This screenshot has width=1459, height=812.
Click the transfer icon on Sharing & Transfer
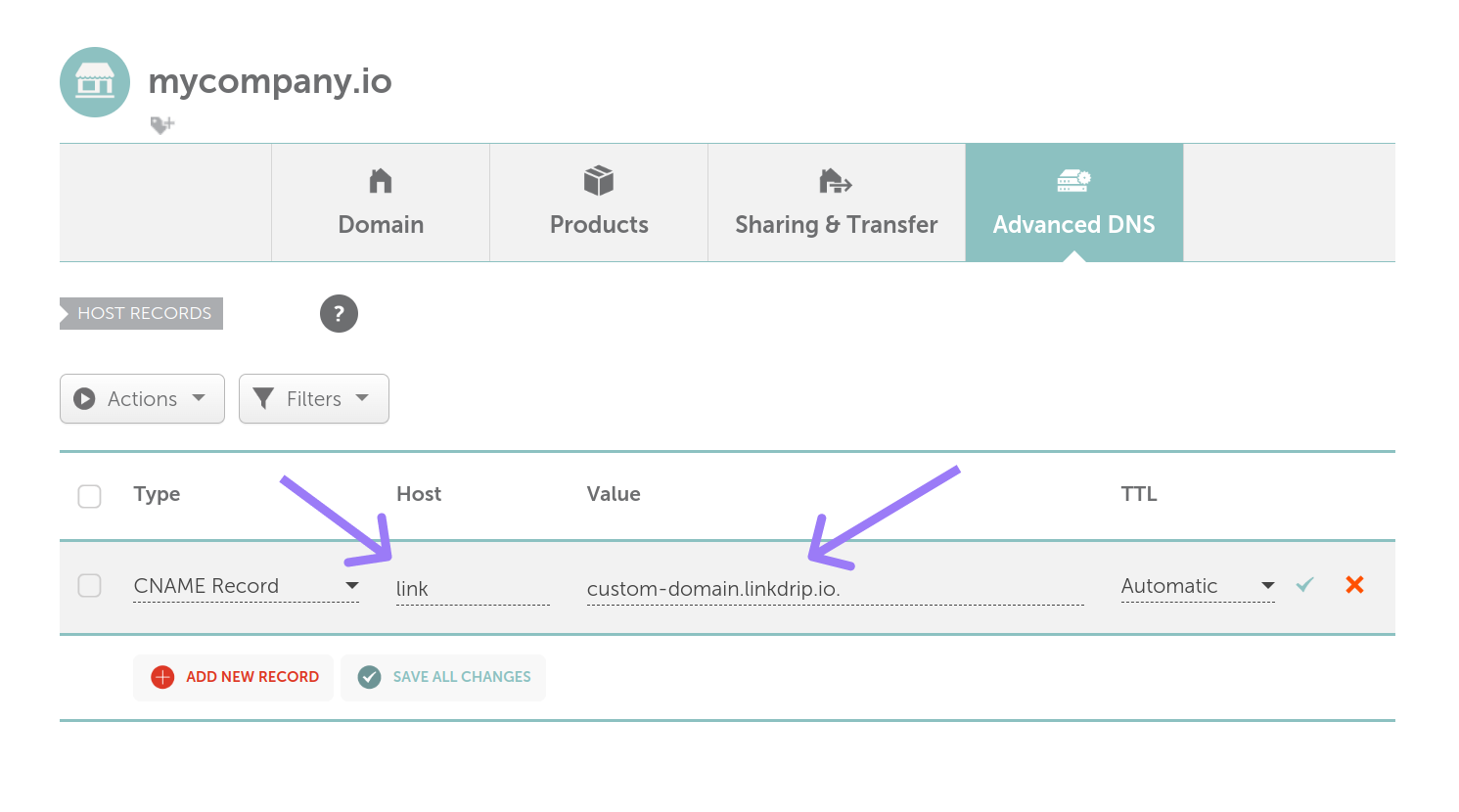[x=835, y=180]
